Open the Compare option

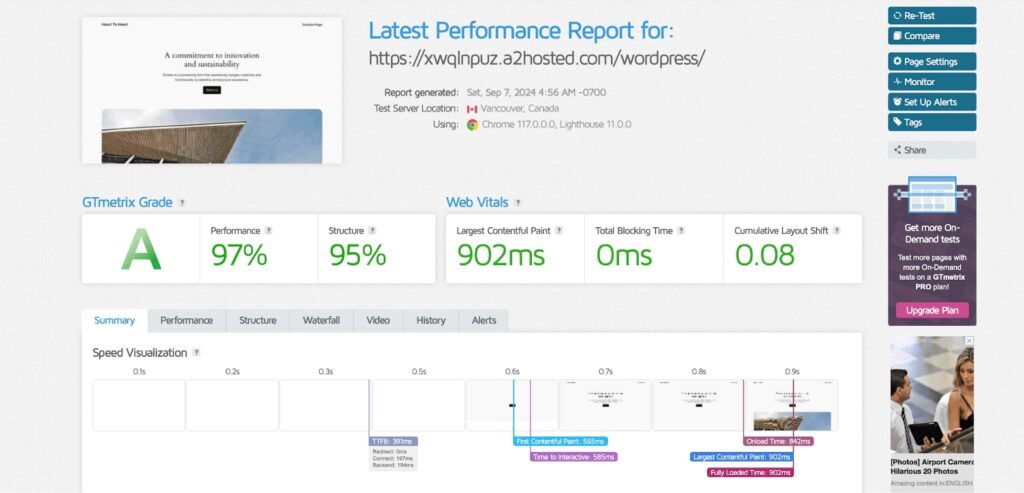point(932,36)
